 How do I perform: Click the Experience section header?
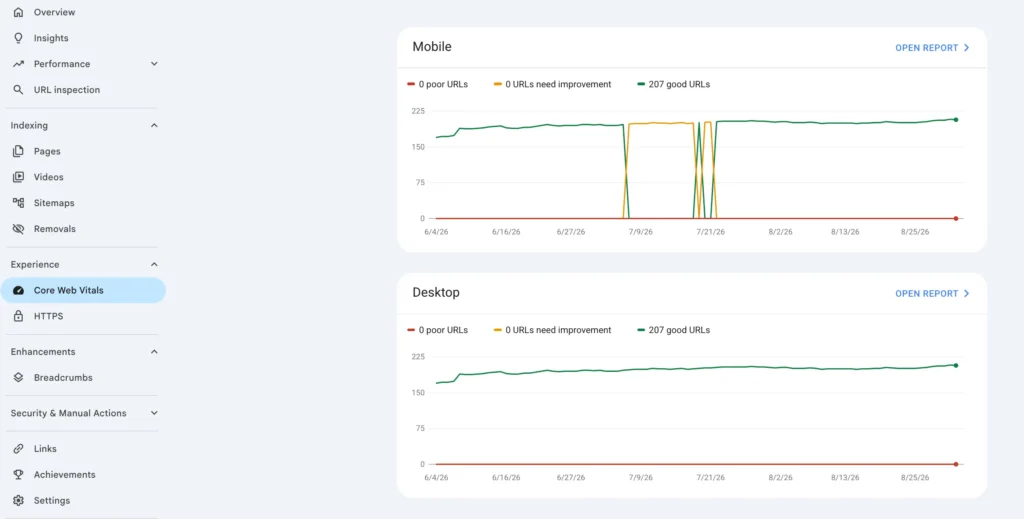point(35,264)
